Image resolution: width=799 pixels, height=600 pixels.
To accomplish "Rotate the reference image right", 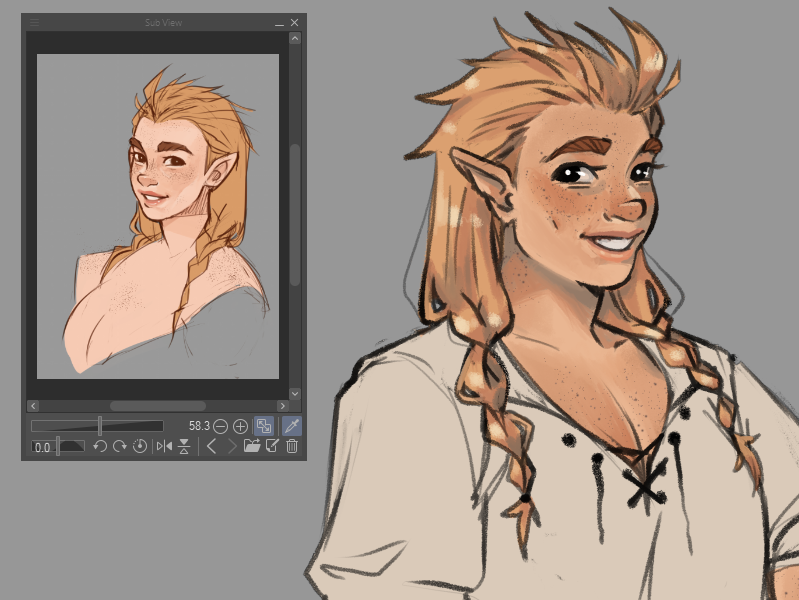I will pyautogui.click(x=119, y=446).
